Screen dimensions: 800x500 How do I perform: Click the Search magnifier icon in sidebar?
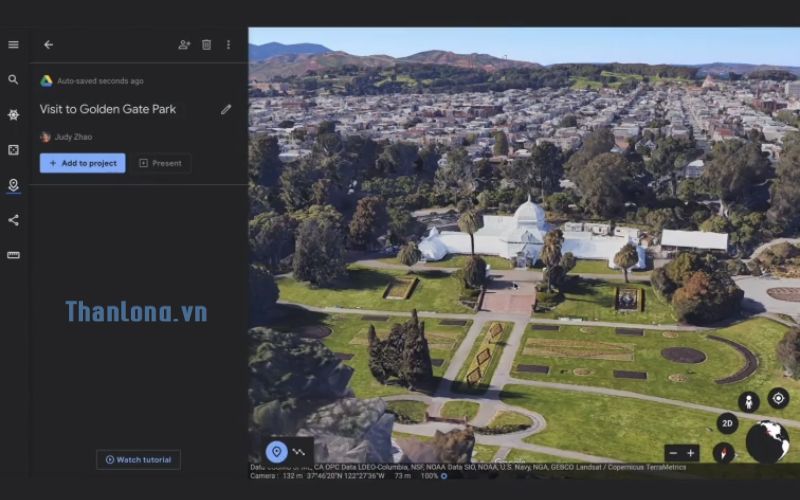point(13,80)
